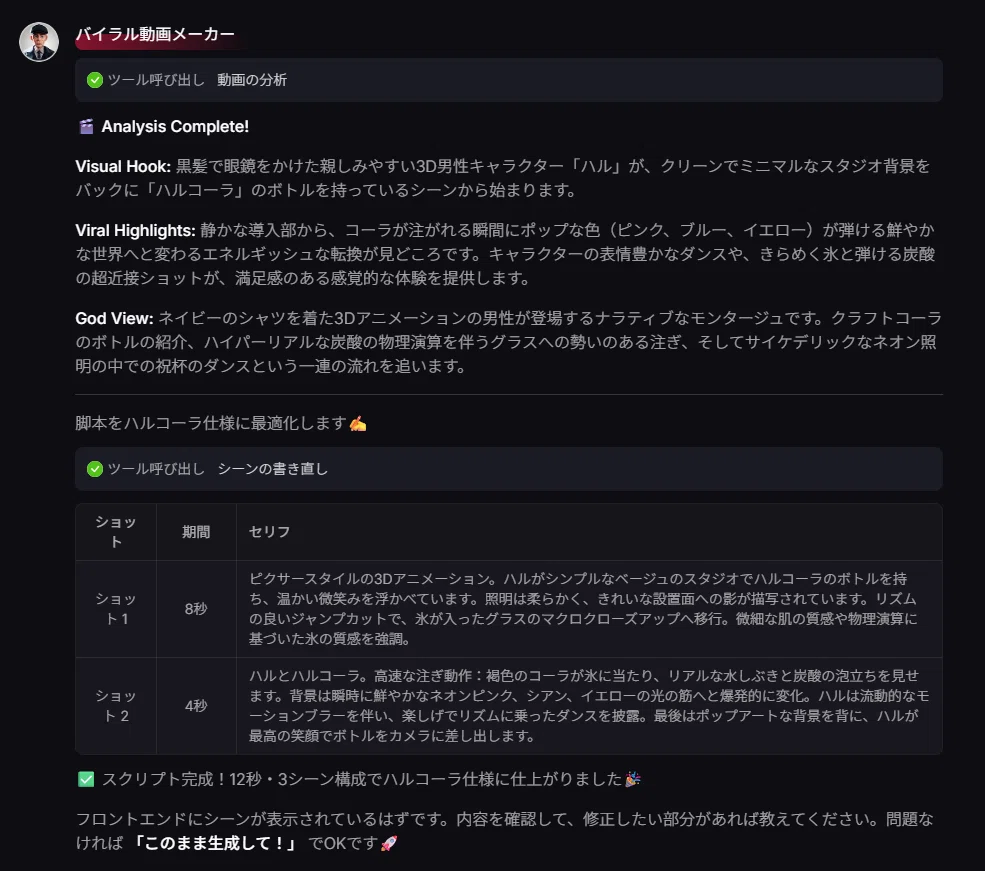
Task: Click clapperboard icon next to Analysis Complete
Action: pos(86,127)
